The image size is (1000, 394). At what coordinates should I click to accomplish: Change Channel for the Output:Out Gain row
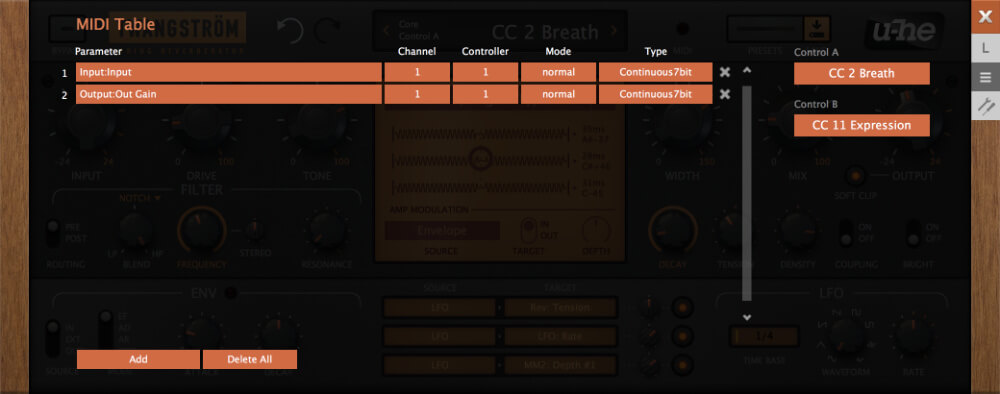(417, 94)
